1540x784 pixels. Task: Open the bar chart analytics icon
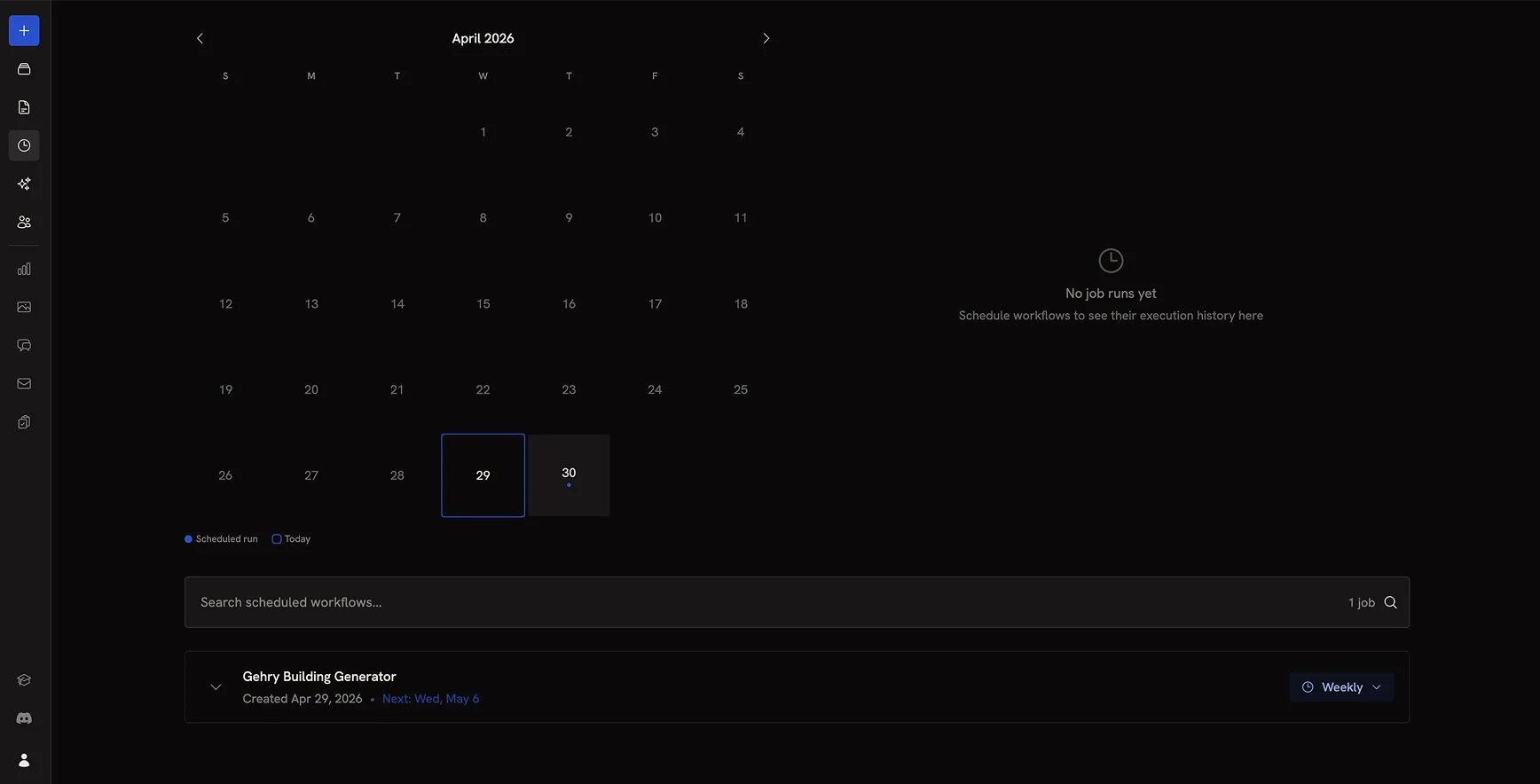click(x=24, y=269)
